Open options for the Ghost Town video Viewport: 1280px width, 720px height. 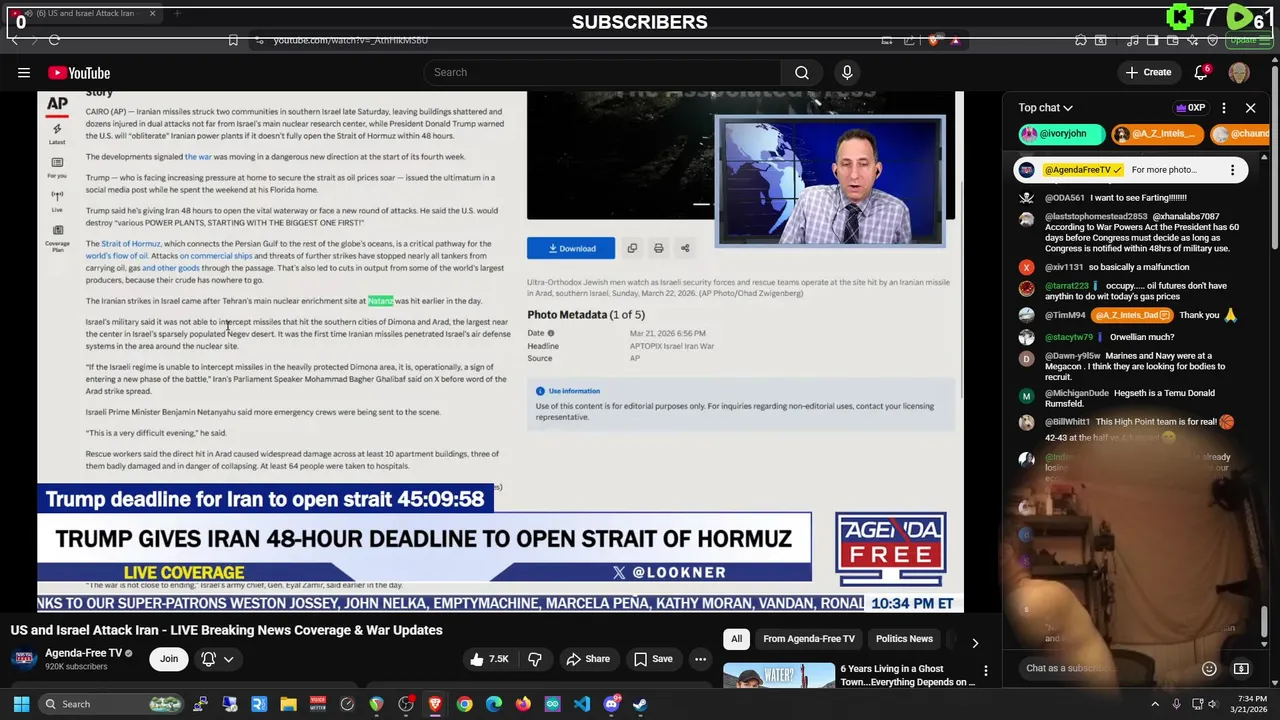(986, 671)
